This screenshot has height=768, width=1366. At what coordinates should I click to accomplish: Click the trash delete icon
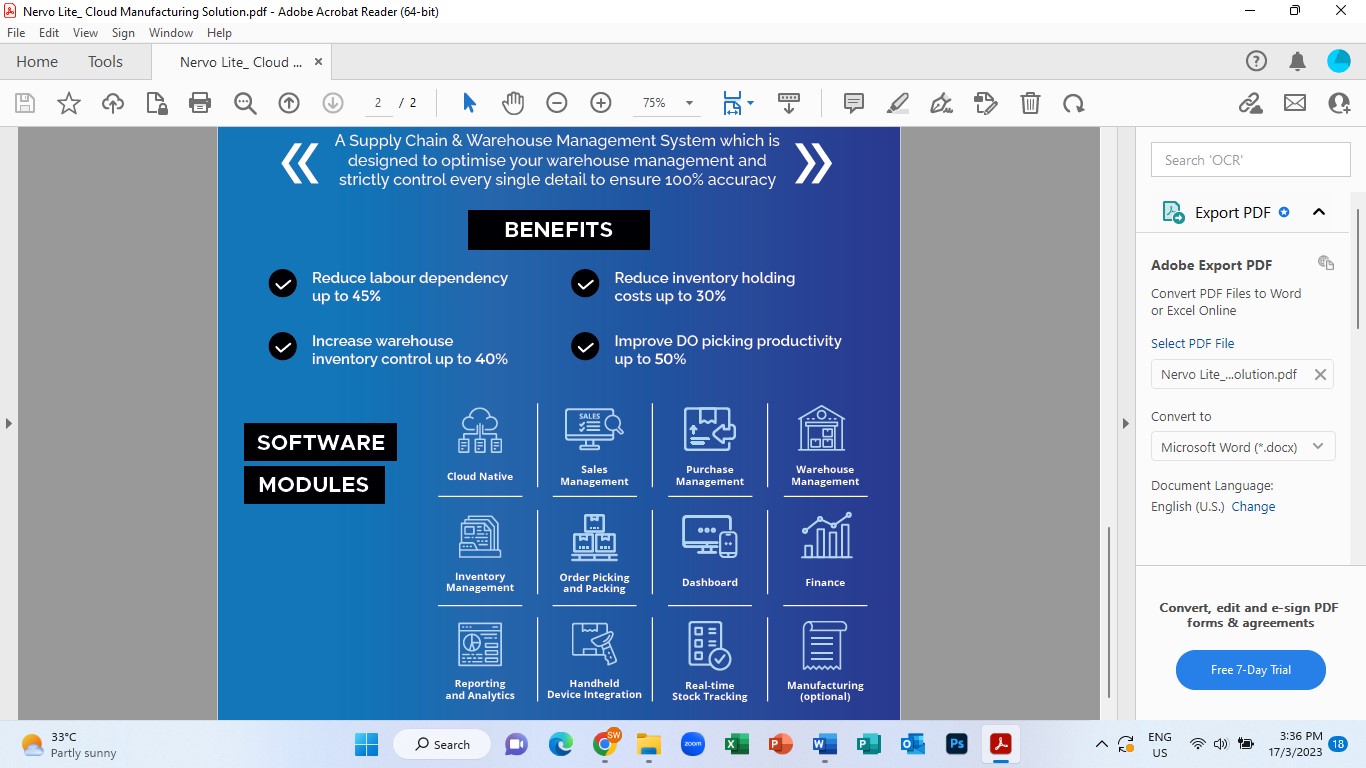1030,103
